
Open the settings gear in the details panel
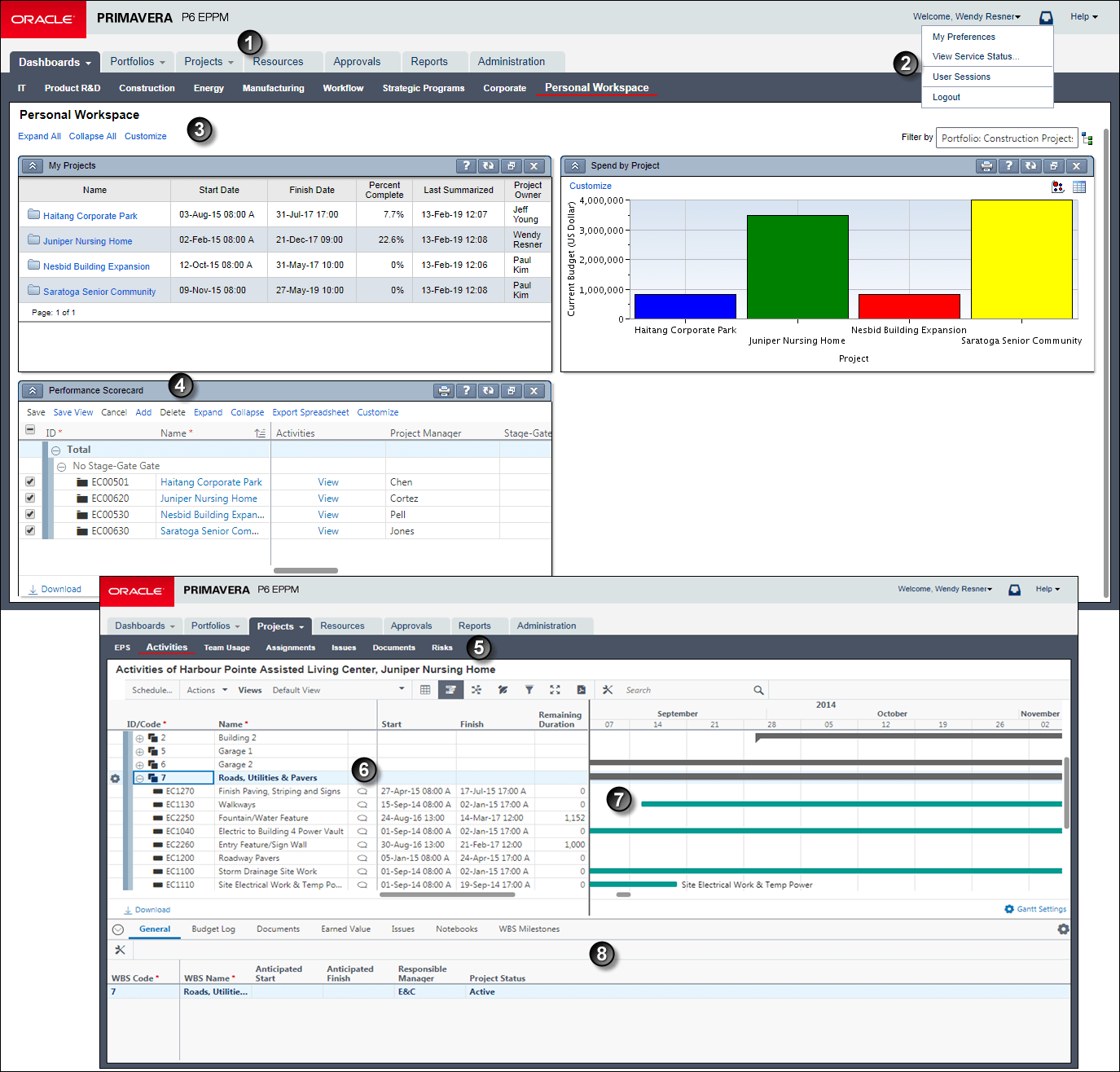coord(1063,929)
